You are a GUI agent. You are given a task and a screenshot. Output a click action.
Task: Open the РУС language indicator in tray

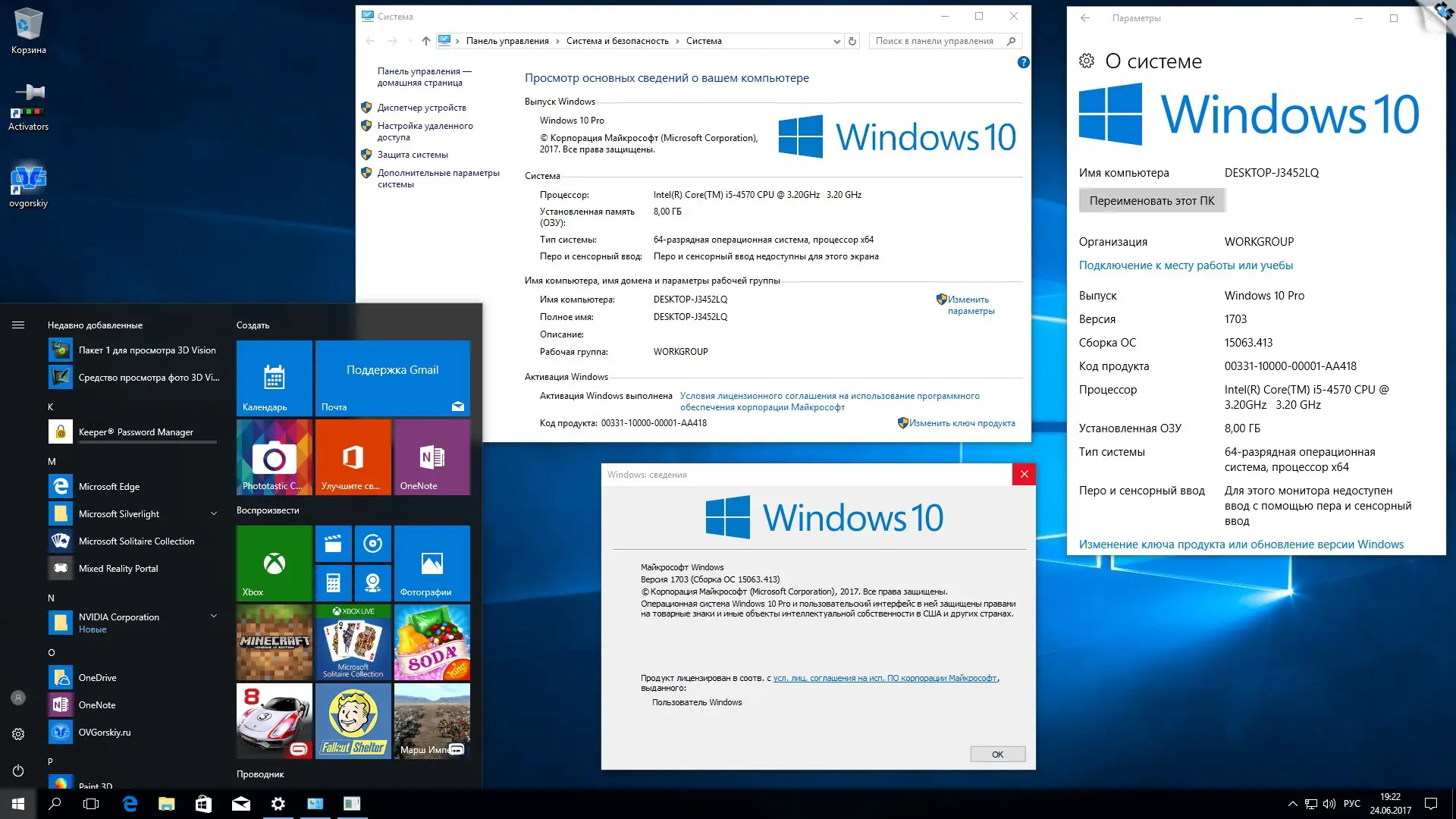(1351, 804)
